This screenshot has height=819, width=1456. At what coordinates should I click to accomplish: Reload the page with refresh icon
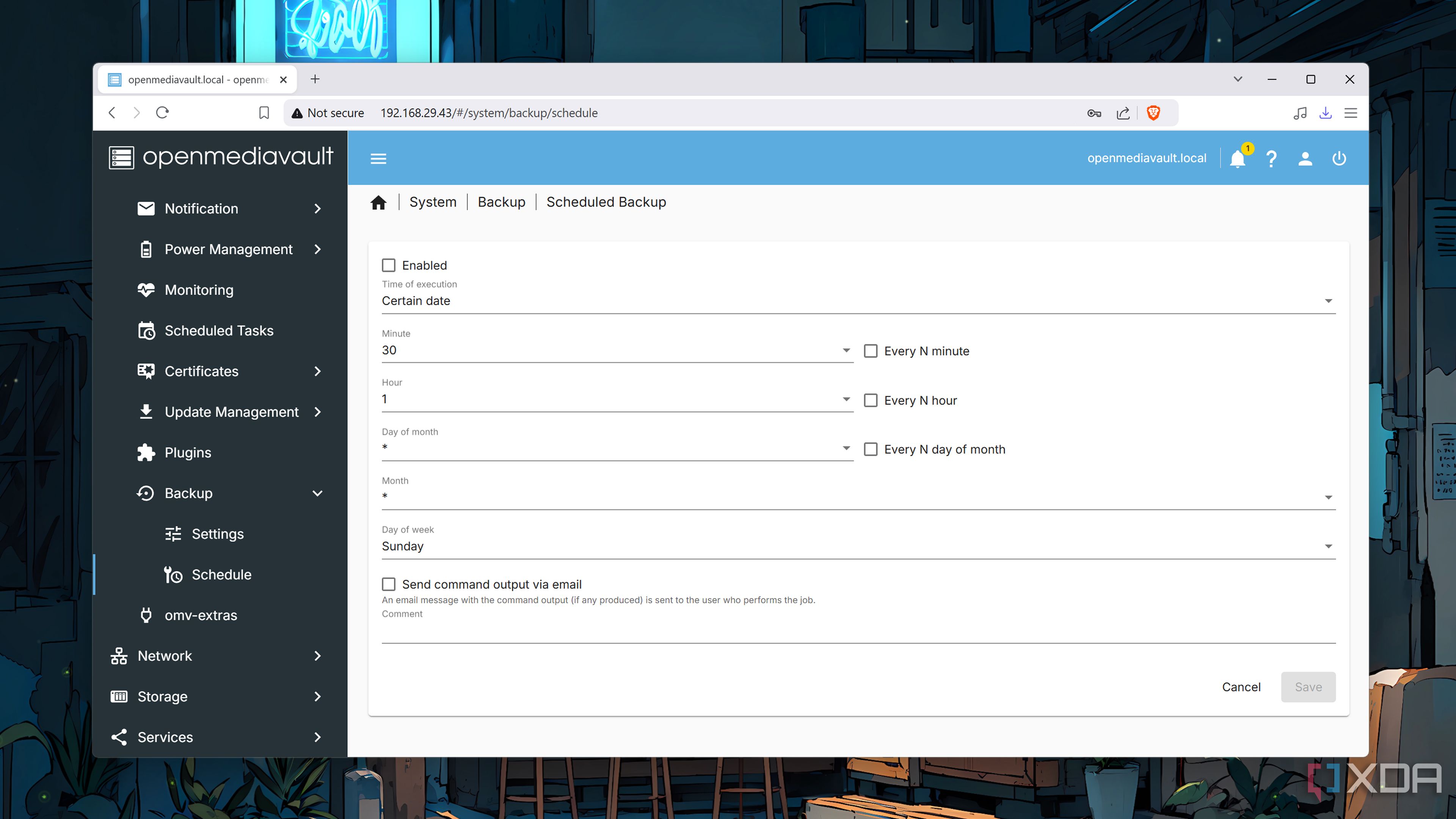[162, 113]
